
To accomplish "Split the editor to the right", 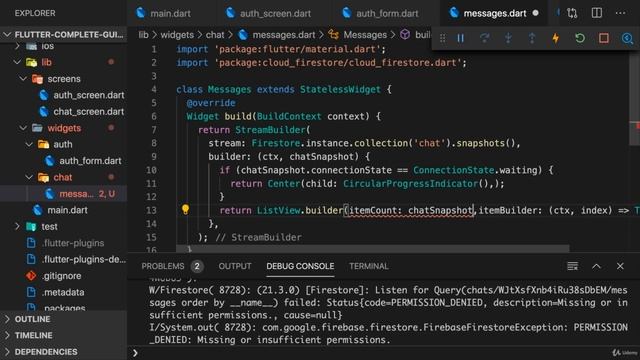I will [596, 13].
